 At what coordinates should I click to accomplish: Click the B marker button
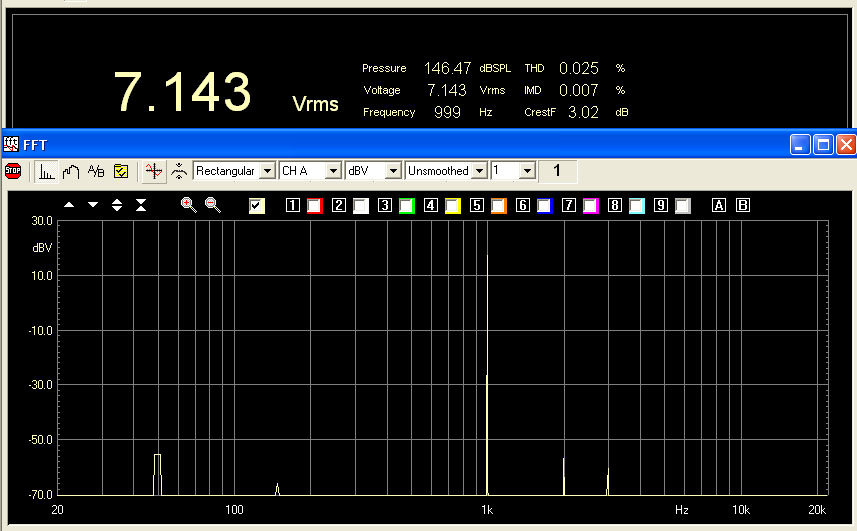click(x=742, y=206)
